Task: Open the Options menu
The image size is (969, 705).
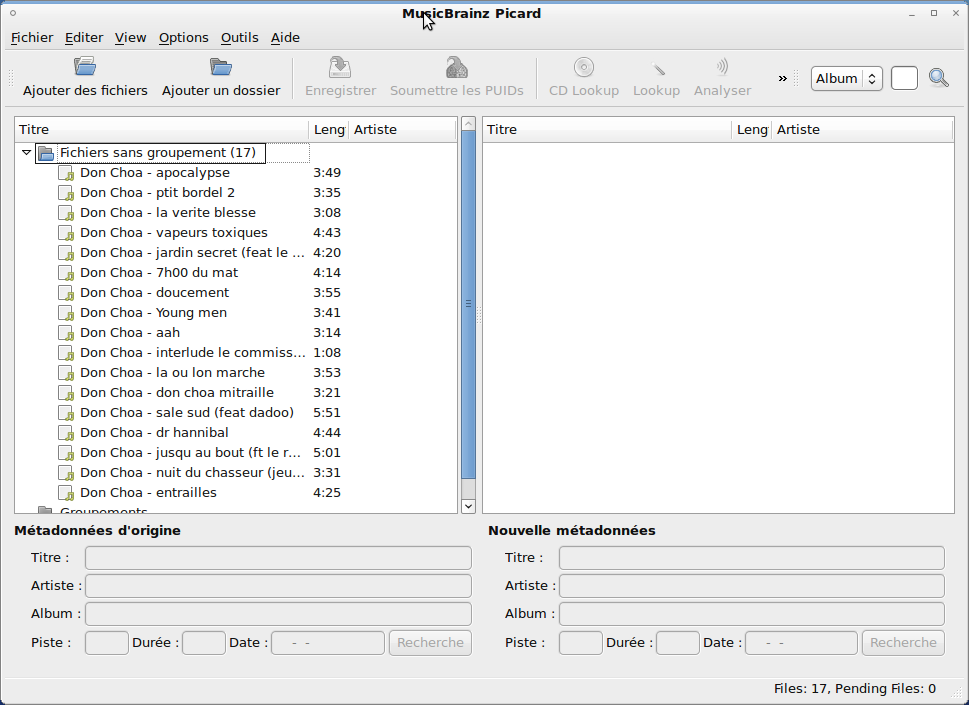Action: point(183,37)
